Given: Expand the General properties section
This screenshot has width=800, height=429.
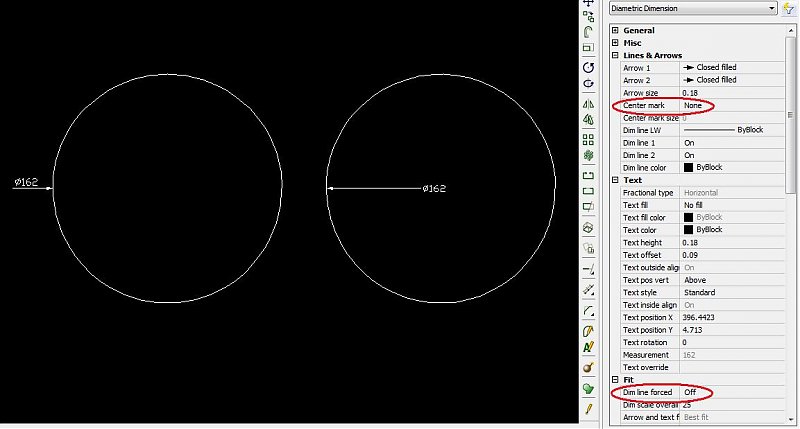Looking at the screenshot, I should click(x=615, y=31).
